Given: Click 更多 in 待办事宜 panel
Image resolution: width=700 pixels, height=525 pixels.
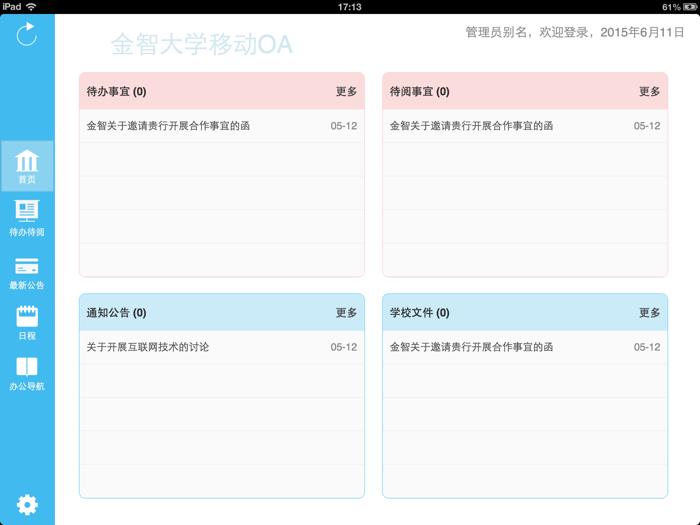Looking at the screenshot, I should coord(346,92).
